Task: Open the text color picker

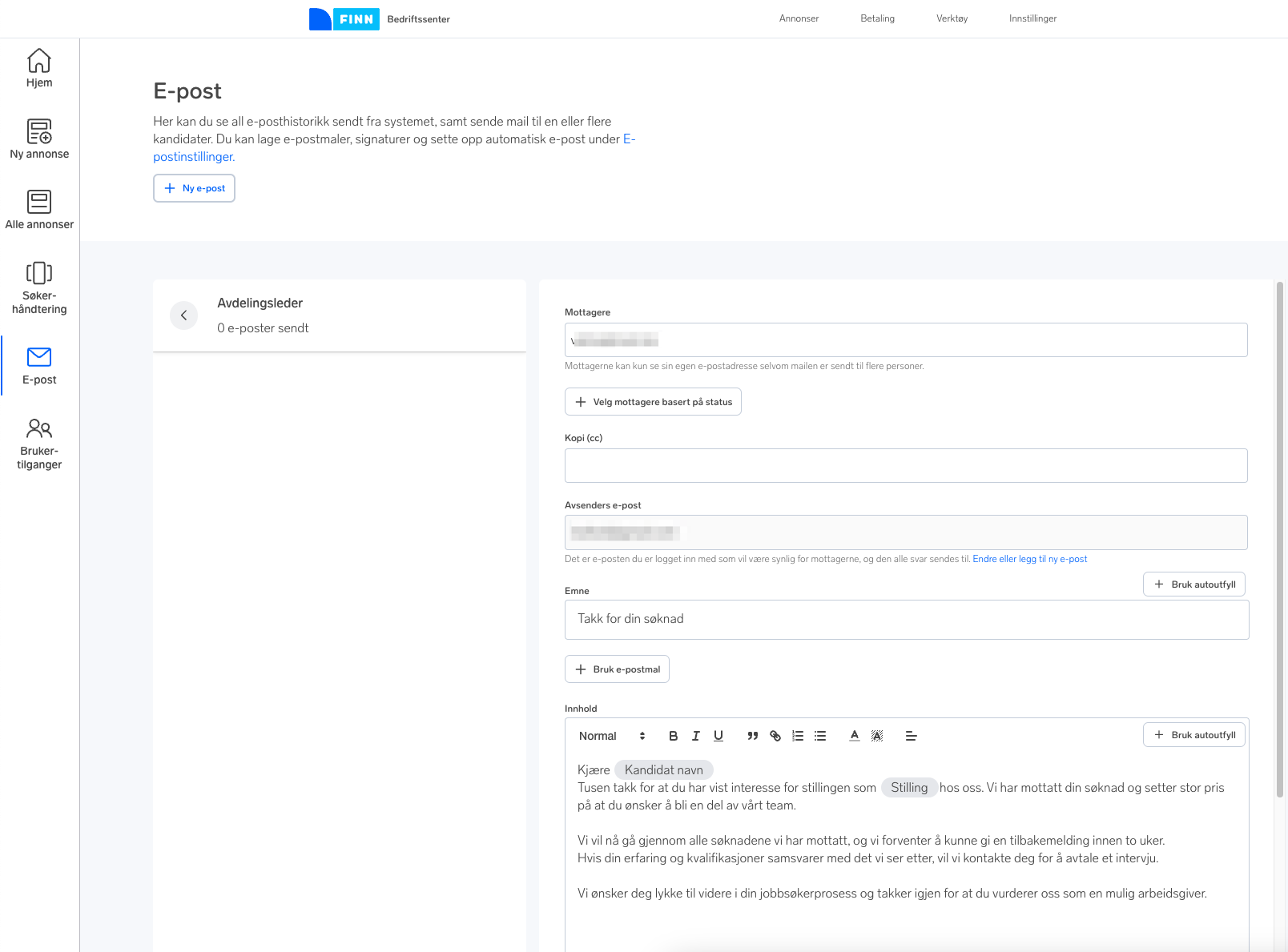Action: 855,736
